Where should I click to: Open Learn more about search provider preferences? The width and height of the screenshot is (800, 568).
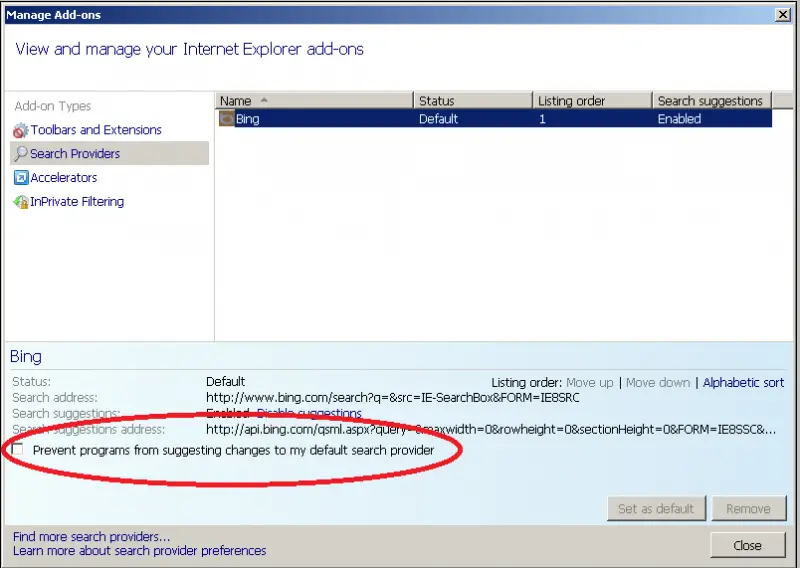click(x=139, y=551)
